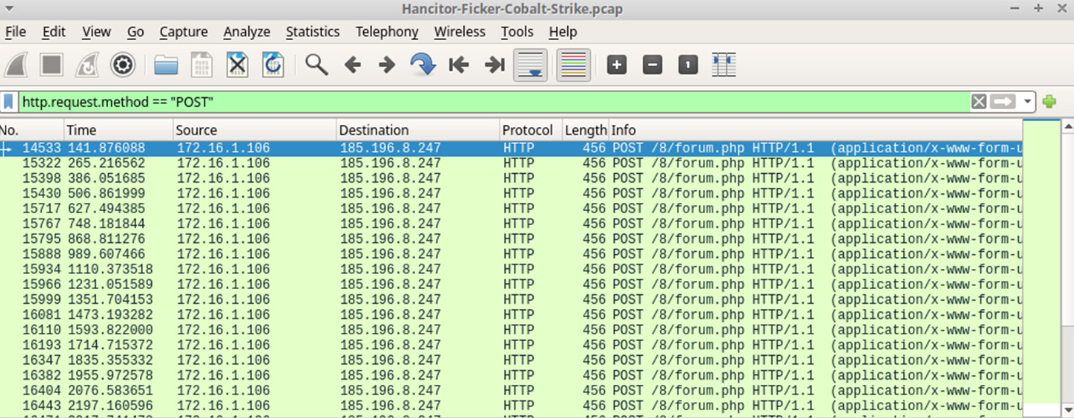Click the capture options gear icon

pyautogui.click(x=123, y=65)
